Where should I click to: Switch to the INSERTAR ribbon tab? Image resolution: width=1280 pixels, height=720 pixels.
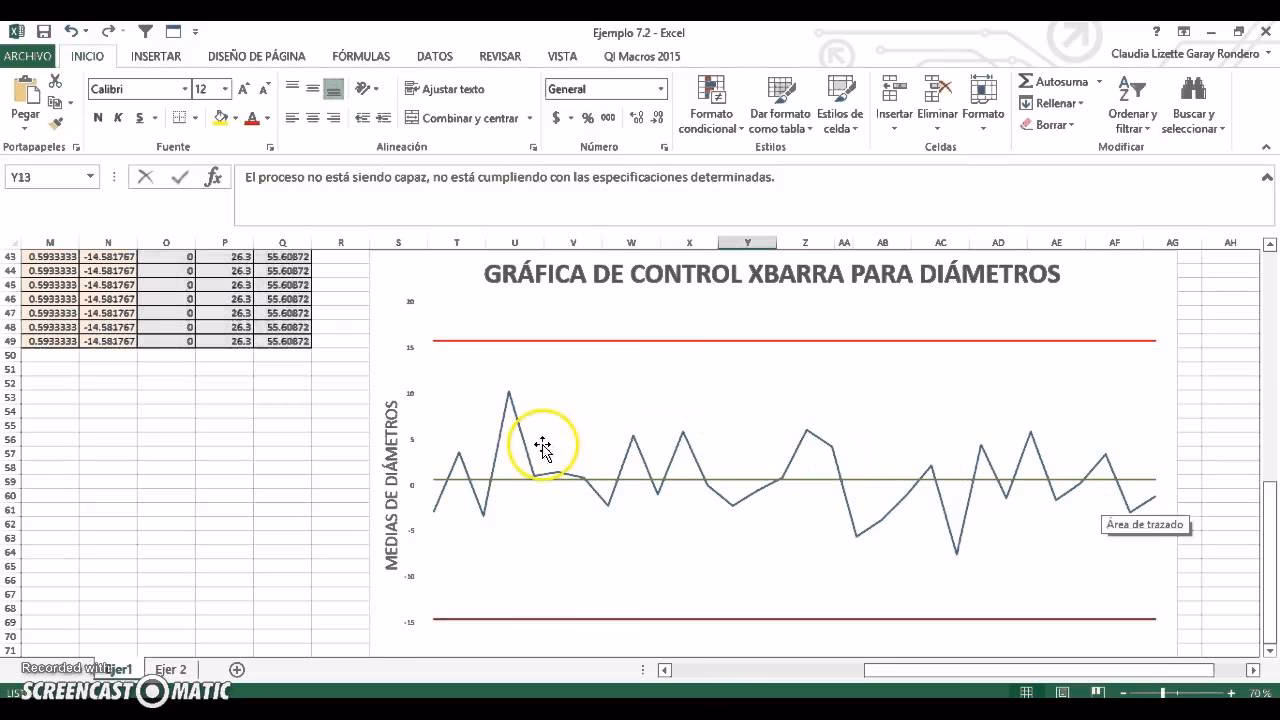tap(155, 56)
